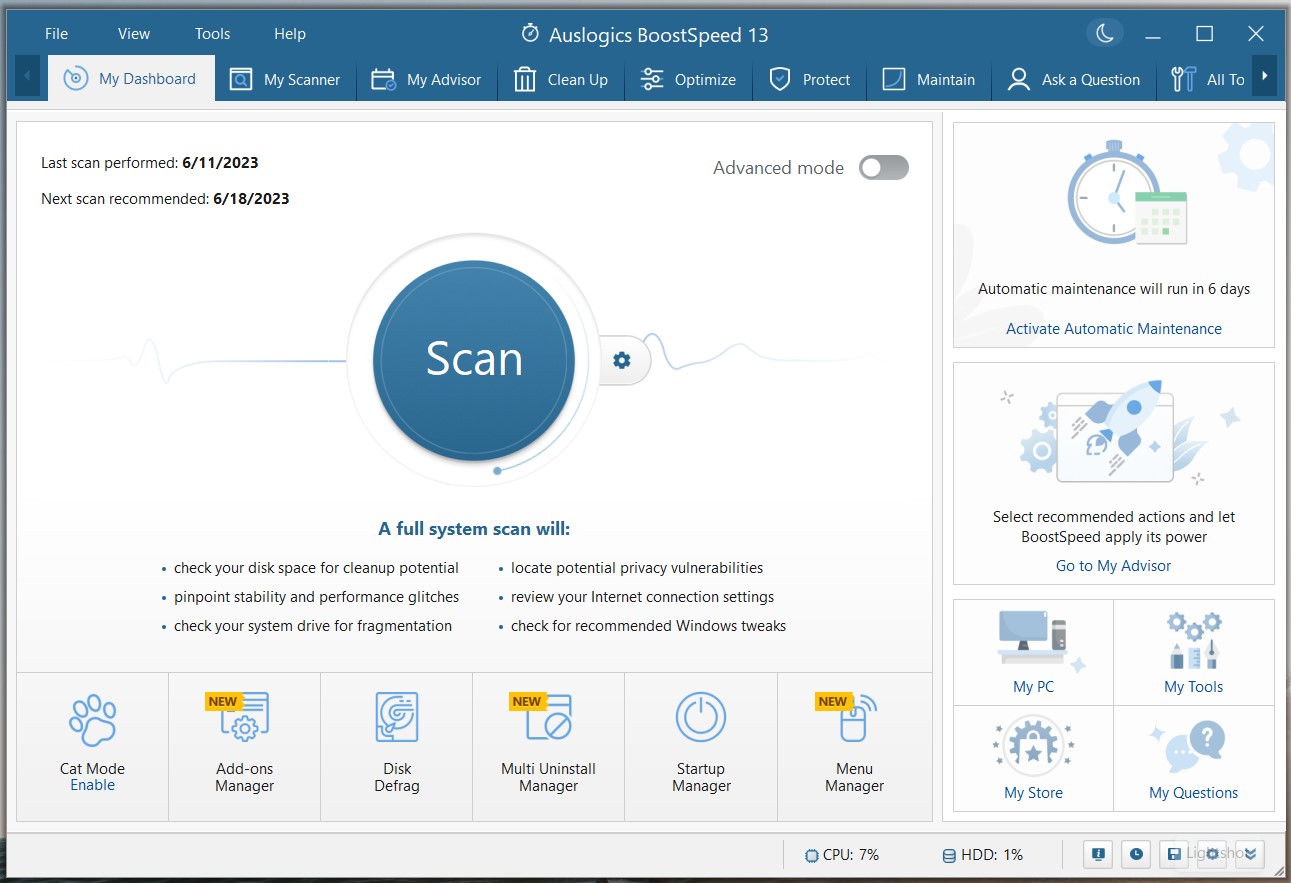Click Activate Automatic Maintenance link

coord(1113,328)
